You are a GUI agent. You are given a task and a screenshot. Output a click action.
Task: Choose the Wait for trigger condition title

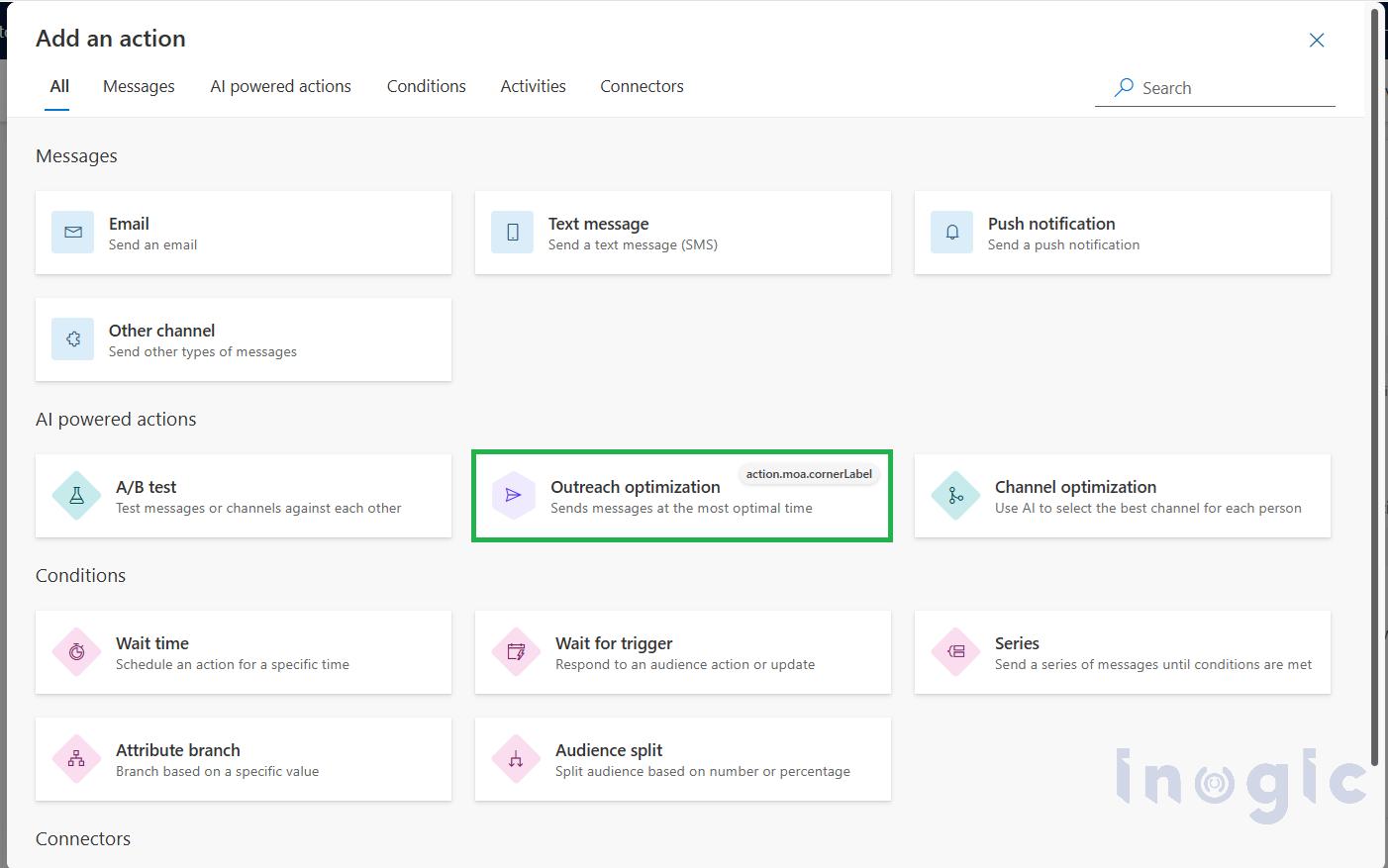pyautogui.click(x=614, y=643)
